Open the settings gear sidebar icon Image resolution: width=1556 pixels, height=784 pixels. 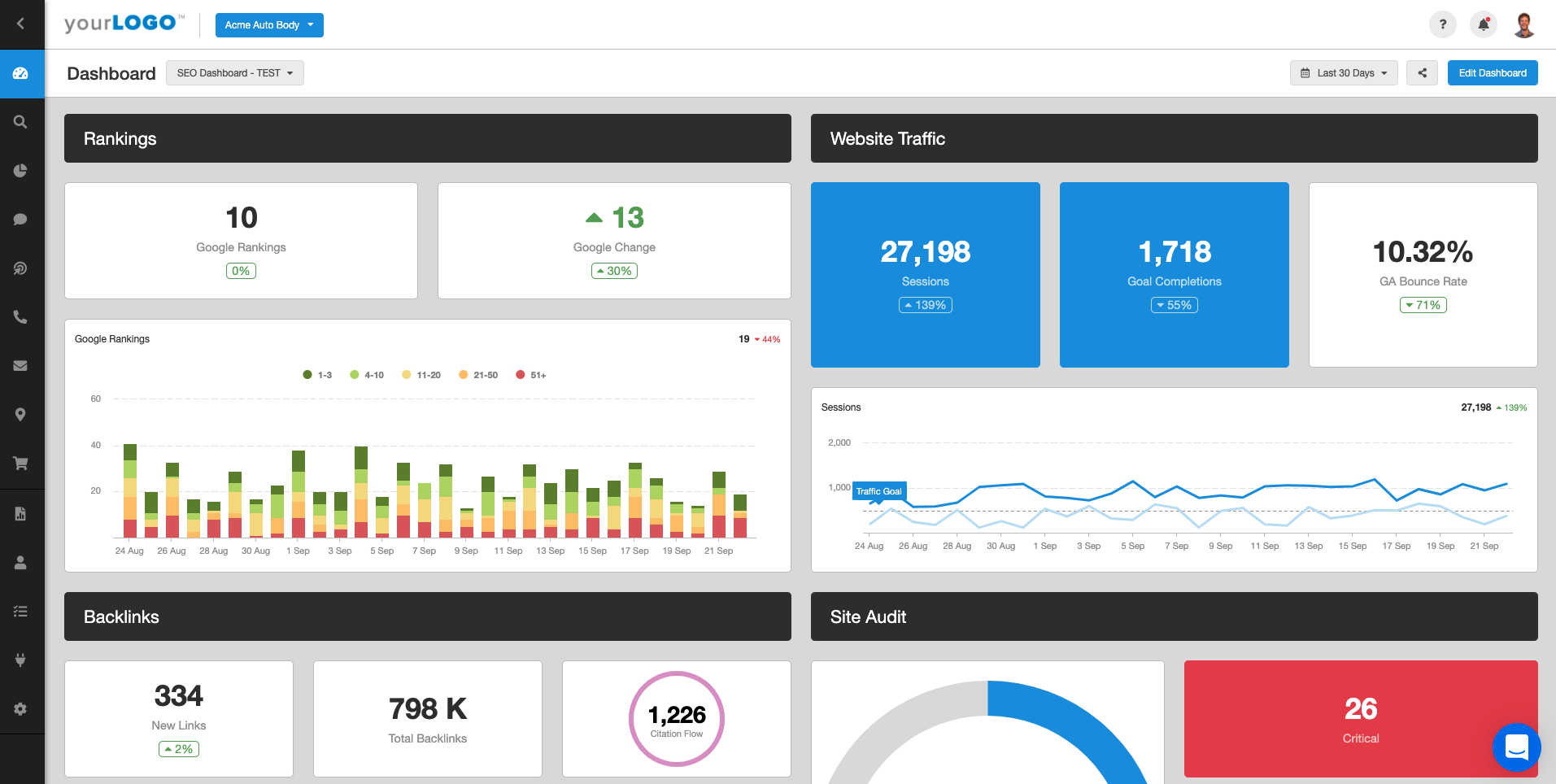coord(21,708)
